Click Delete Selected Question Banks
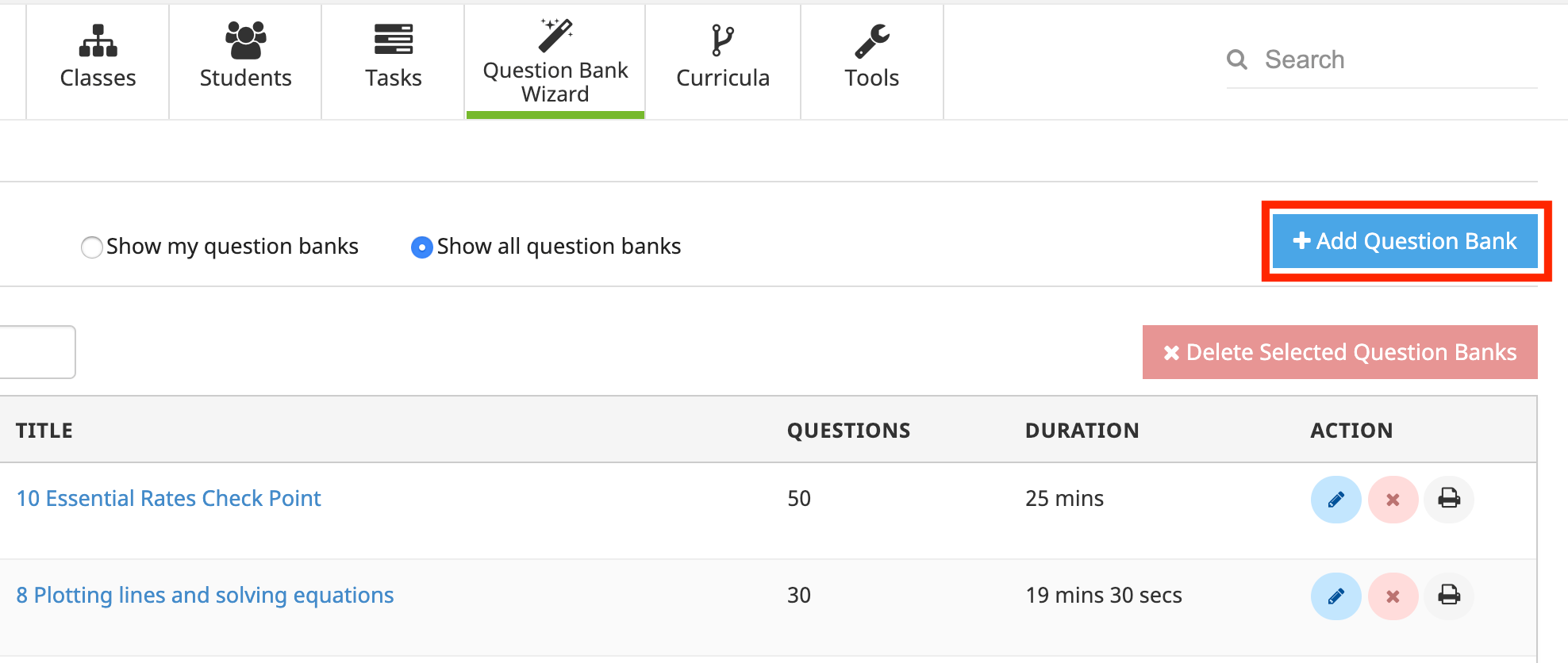This screenshot has height=663, width=1568. 1339,352
